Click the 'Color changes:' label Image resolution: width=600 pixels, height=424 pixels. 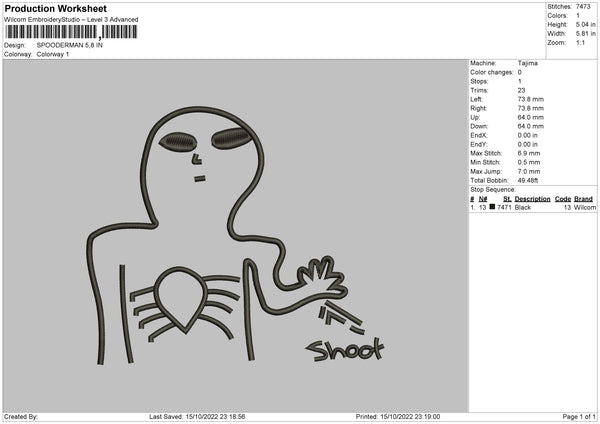pos(492,72)
